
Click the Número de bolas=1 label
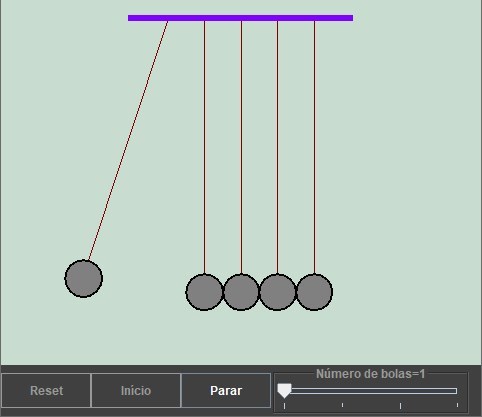(370, 374)
